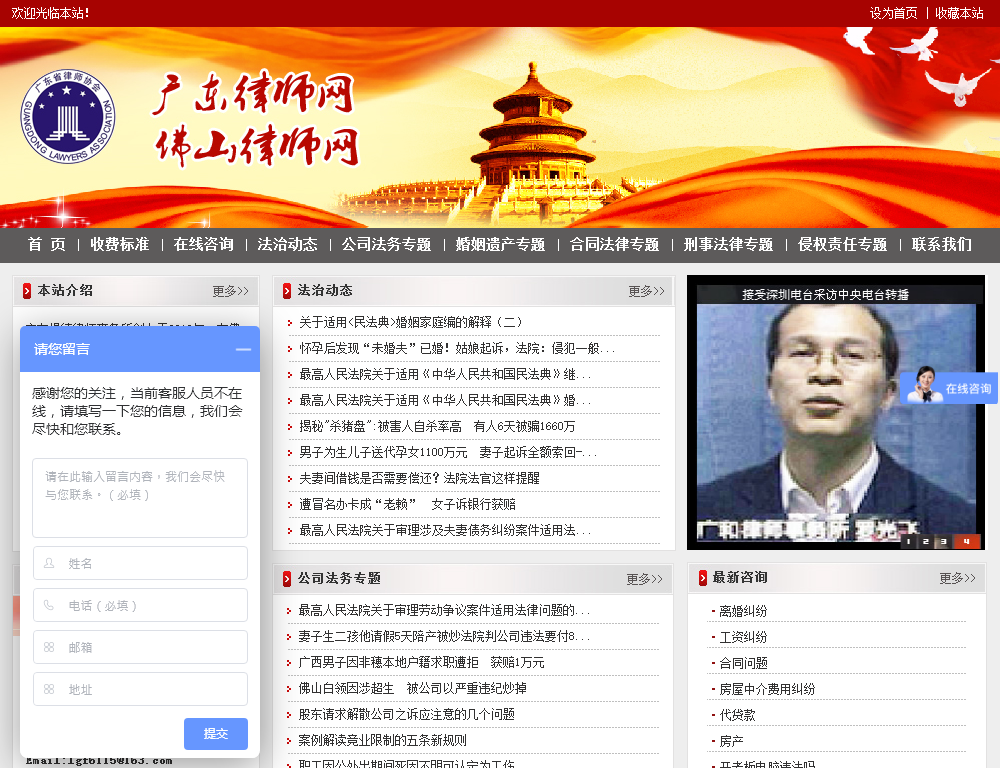Open article 最高人民法院关于审理劳动争议案件适用法律问题

coord(445,610)
